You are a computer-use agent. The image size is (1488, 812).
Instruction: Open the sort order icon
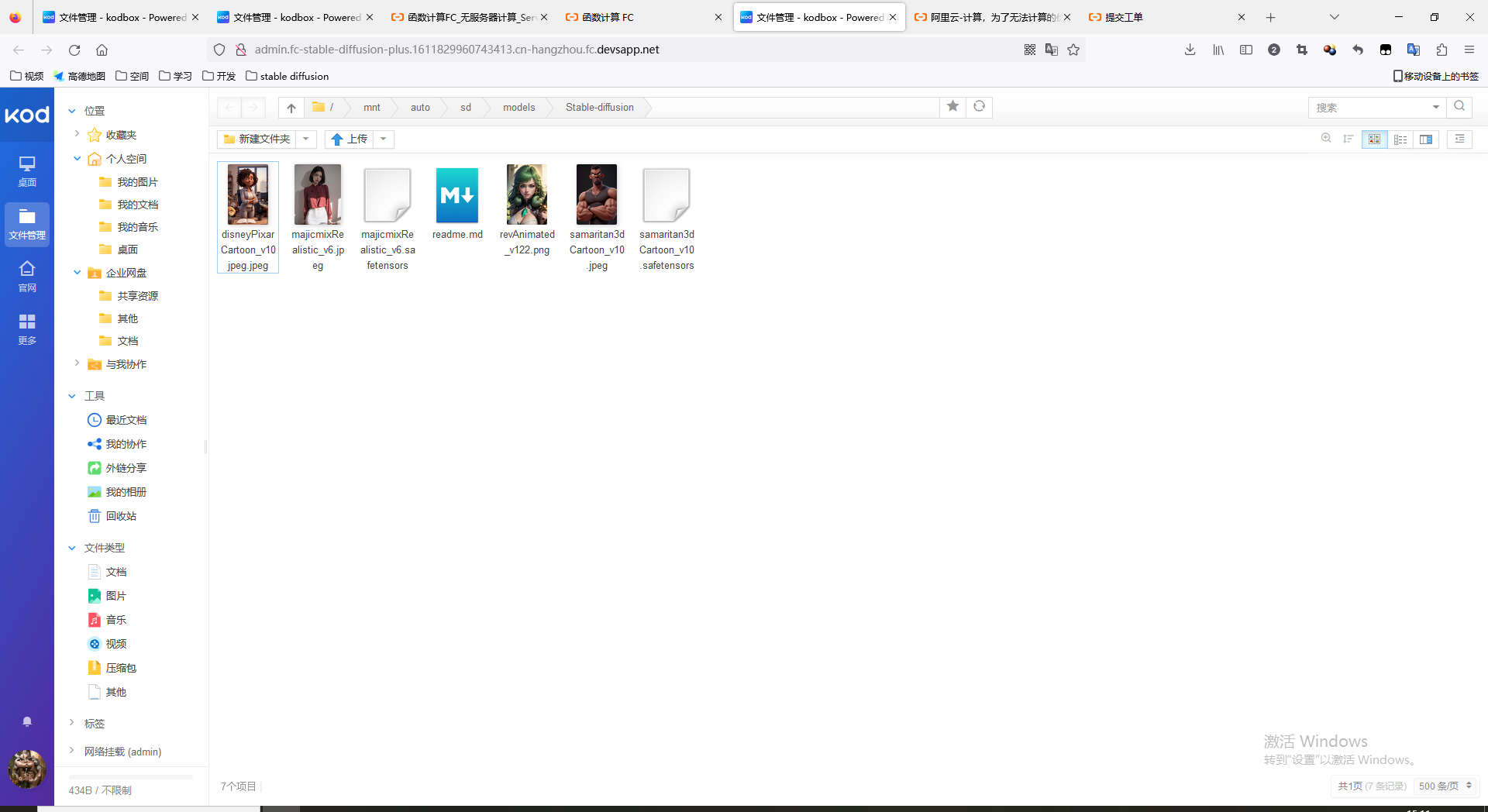1348,139
